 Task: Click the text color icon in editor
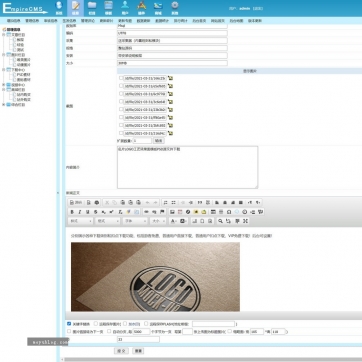(173, 221)
